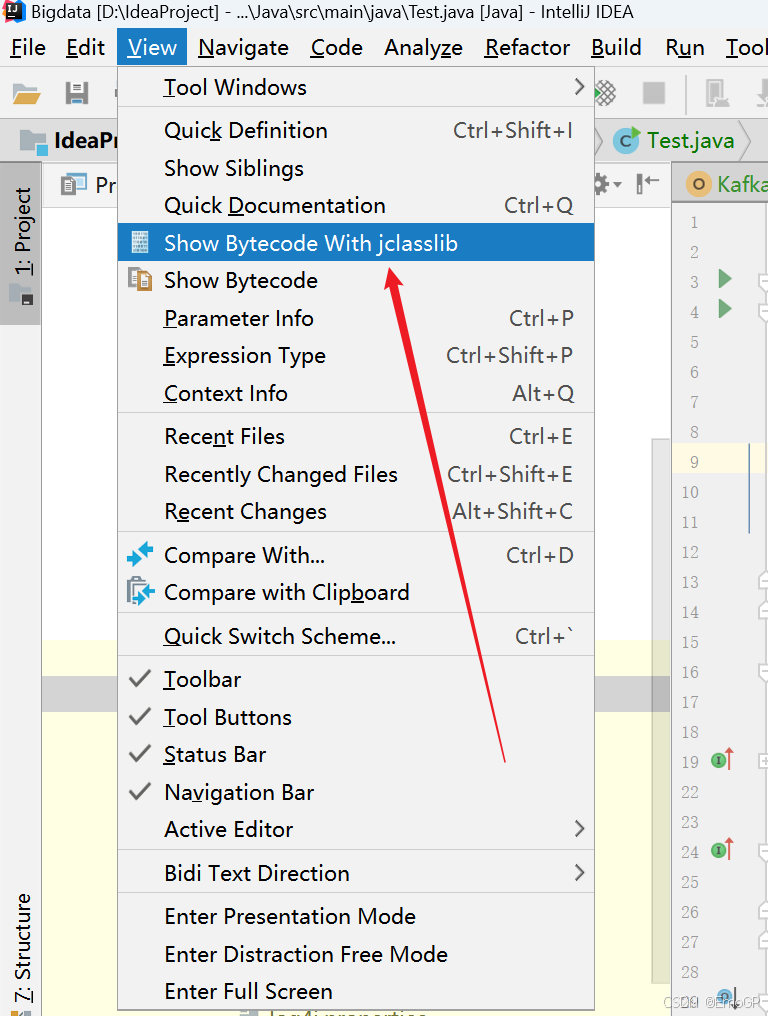Click run gutter arrow at line 3
The height and width of the screenshot is (1016, 768).
725,279
